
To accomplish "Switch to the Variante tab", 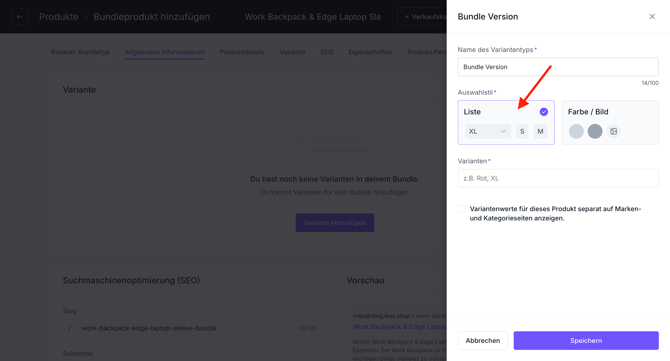I will (x=292, y=52).
